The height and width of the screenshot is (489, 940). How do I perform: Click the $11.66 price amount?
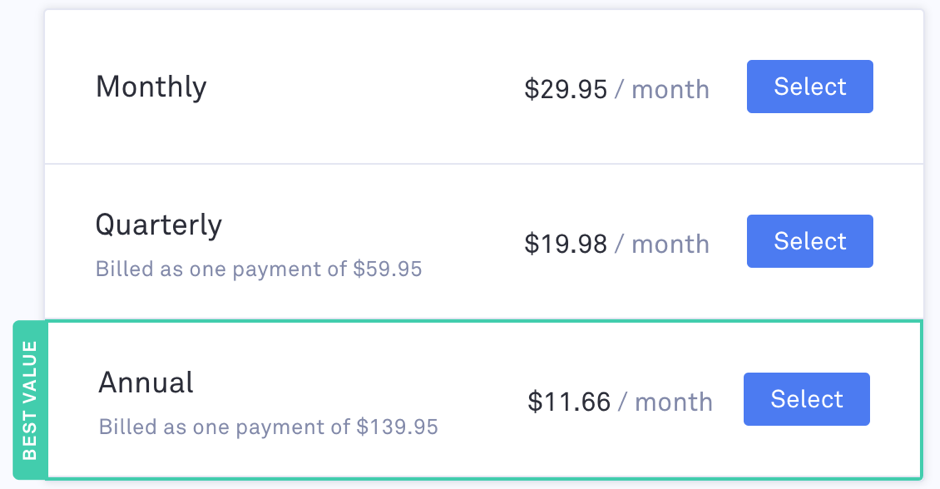(568, 402)
